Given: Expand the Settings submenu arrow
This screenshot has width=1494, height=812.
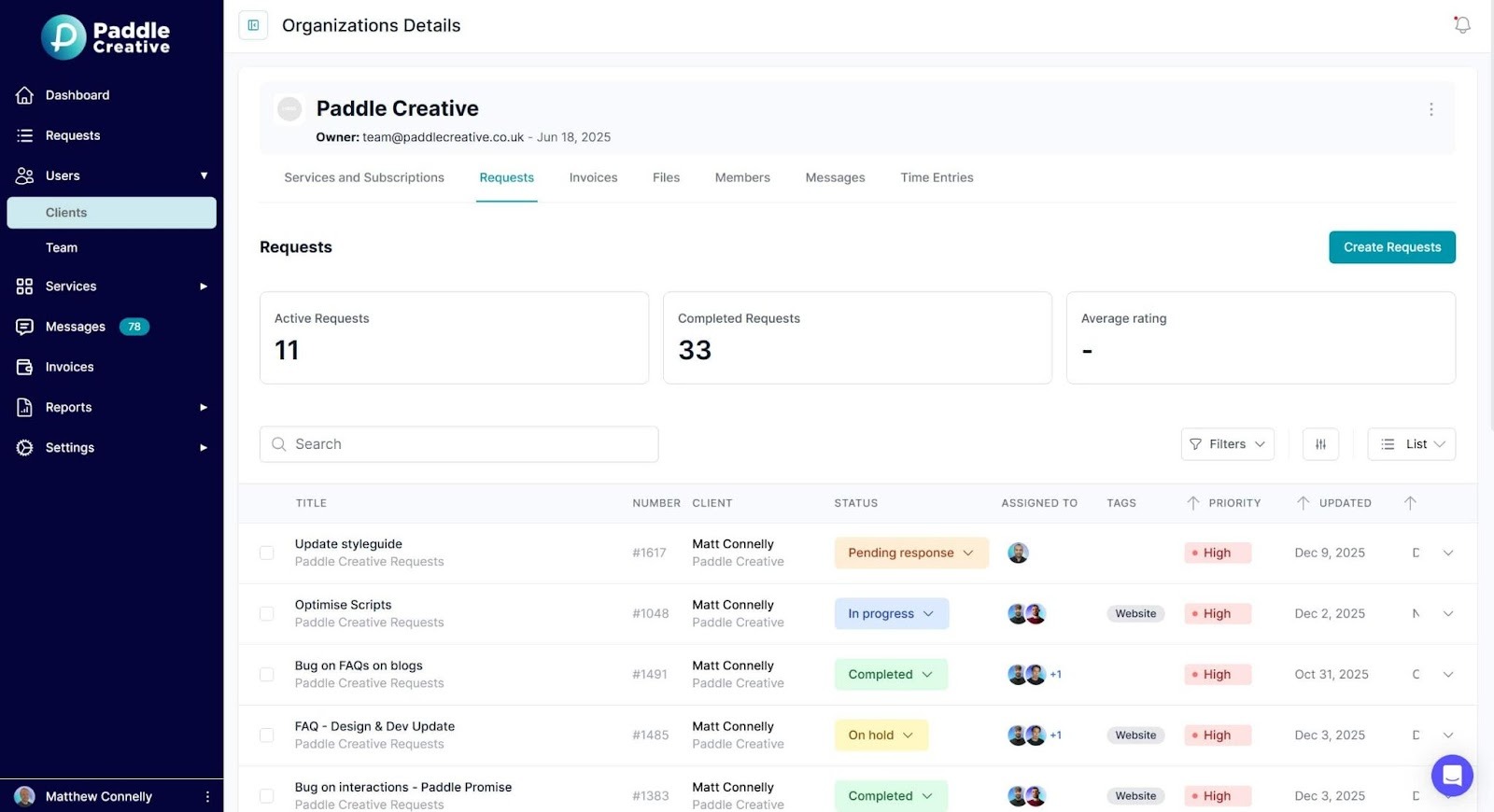Looking at the screenshot, I should click(x=204, y=448).
